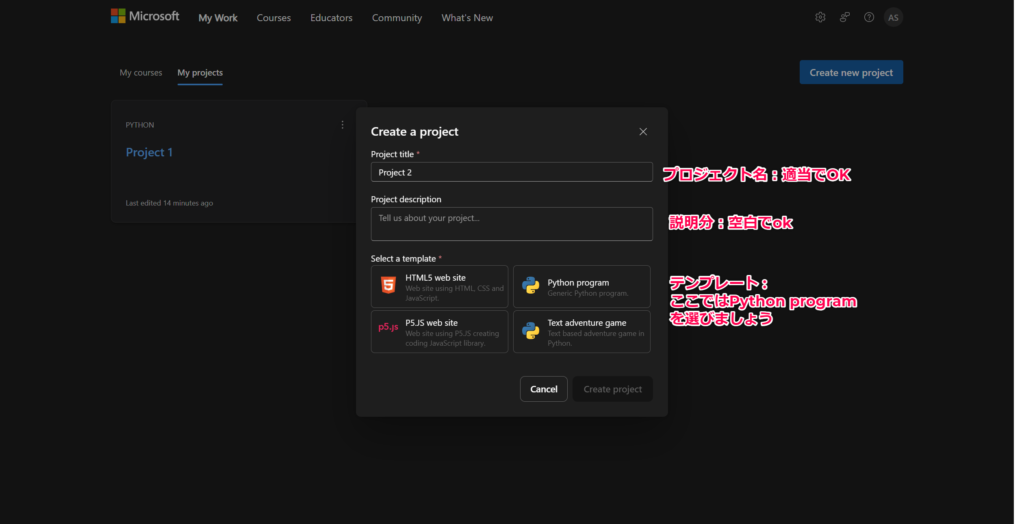1024x524 pixels.
Task: Click the Microsoft logo
Action: (x=145, y=17)
